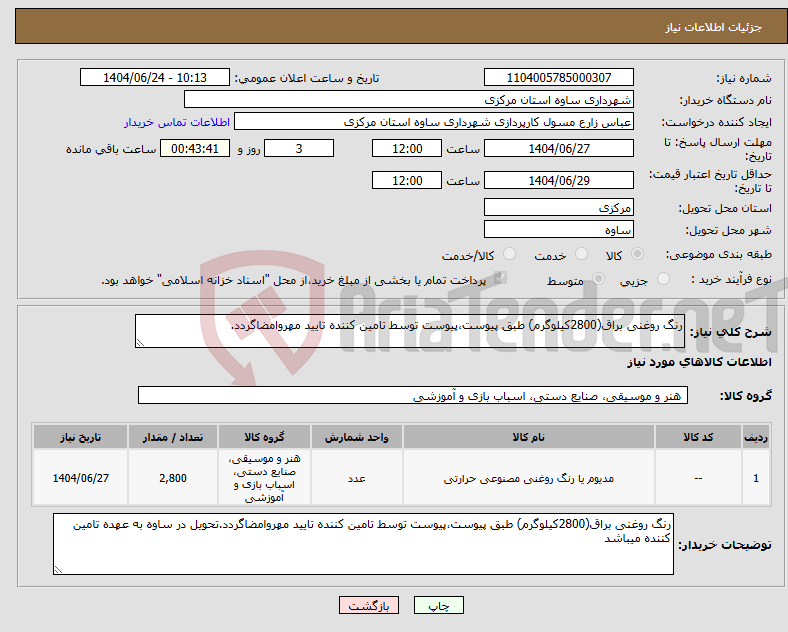
Task: Click the شماره نیاز number field
Action: click(558, 77)
